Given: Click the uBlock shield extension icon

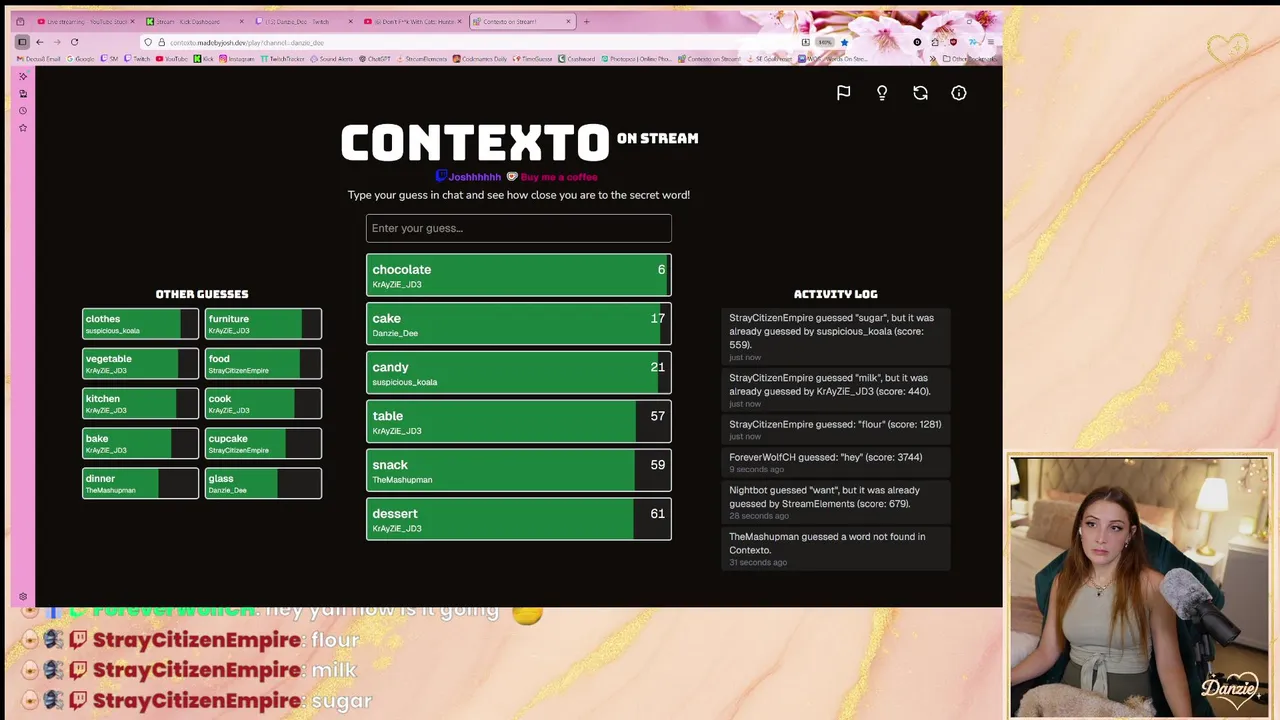Looking at the screenshot, I should (x=953, y=42).
